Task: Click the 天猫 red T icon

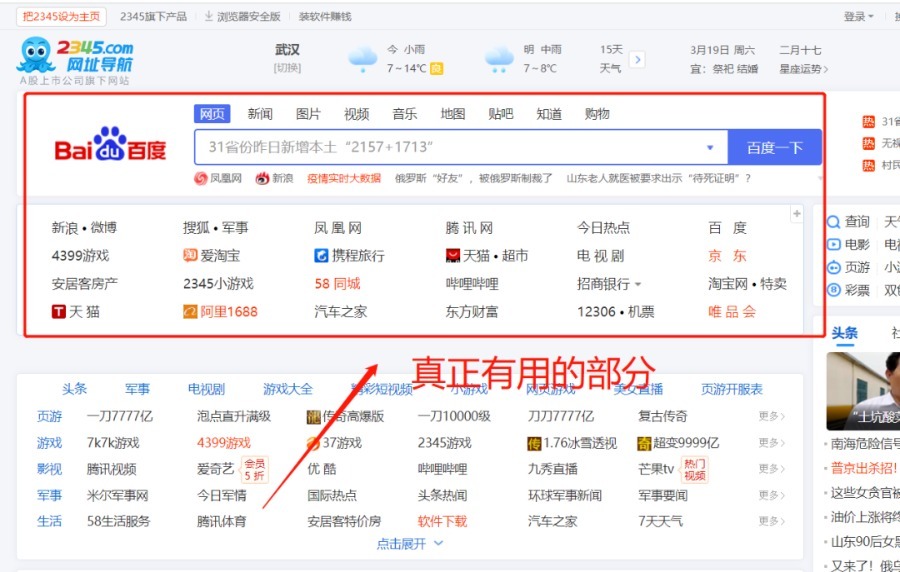Action: [x=59, y=312]
